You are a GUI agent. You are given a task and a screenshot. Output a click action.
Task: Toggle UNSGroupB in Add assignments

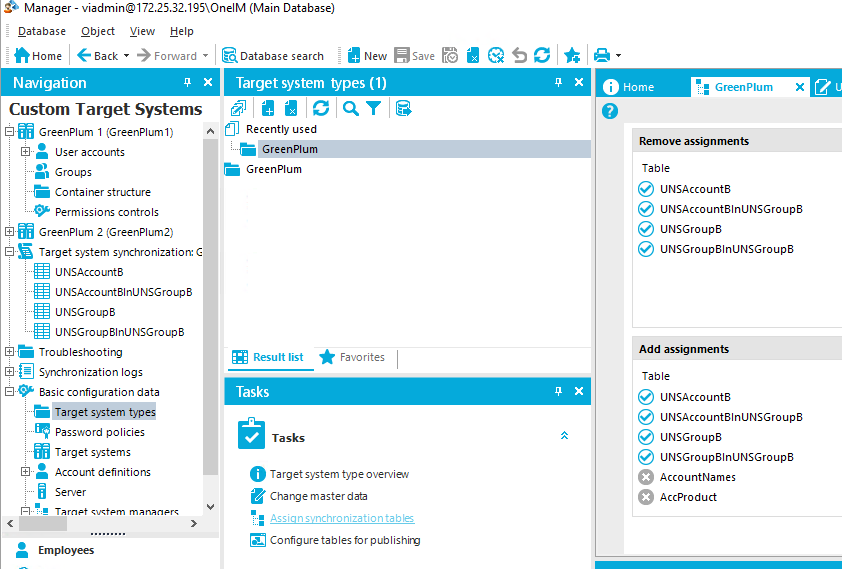pyautogui.click(x=646, y=437)
